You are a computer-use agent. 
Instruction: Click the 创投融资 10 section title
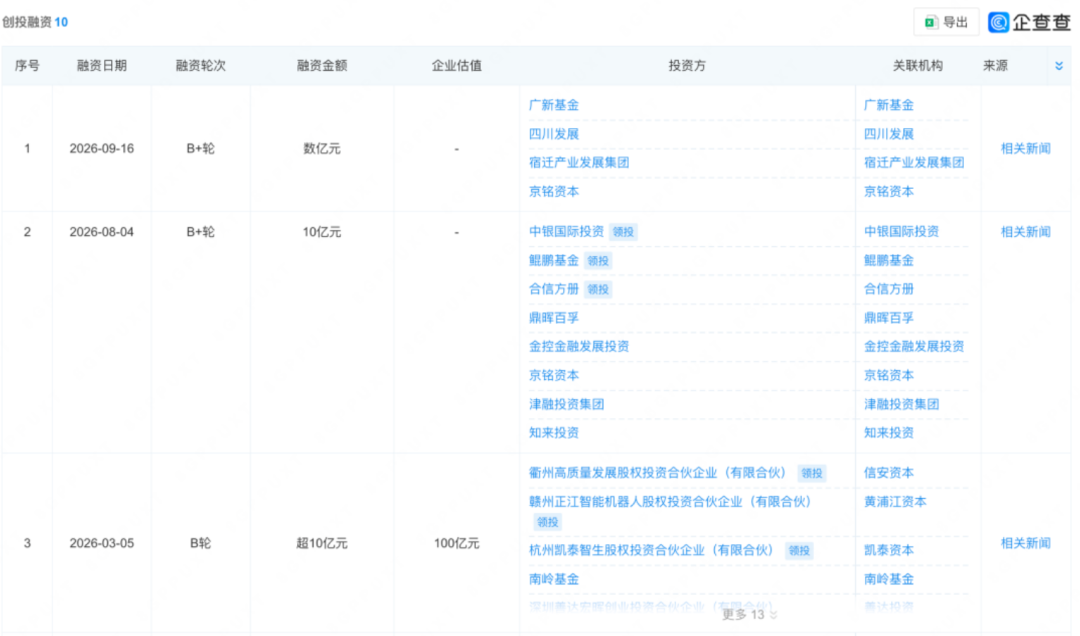click(34, 22)
